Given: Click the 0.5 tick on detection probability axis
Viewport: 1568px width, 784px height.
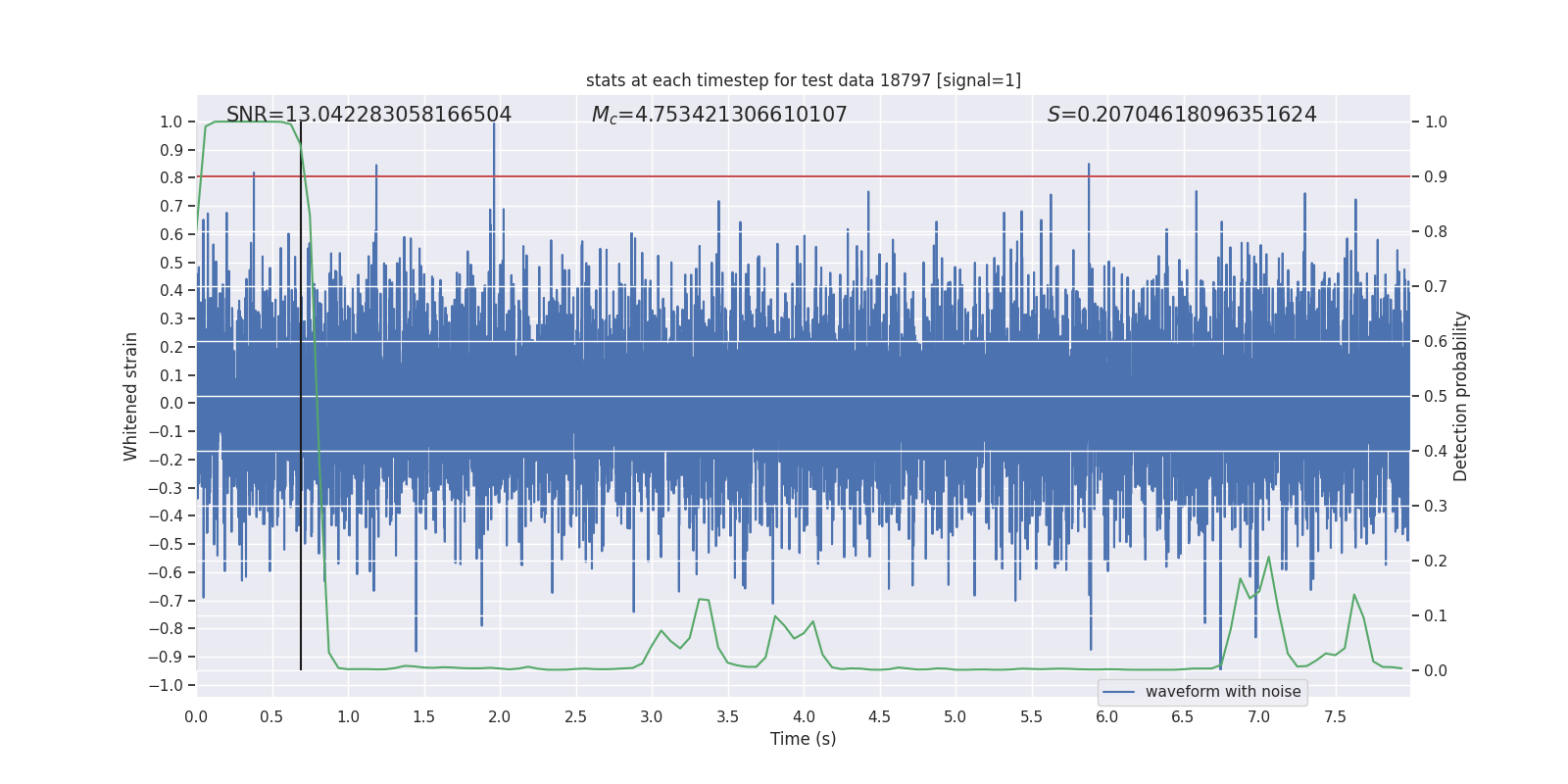Looking at the screenshot, I should [x=1436, y=397].
